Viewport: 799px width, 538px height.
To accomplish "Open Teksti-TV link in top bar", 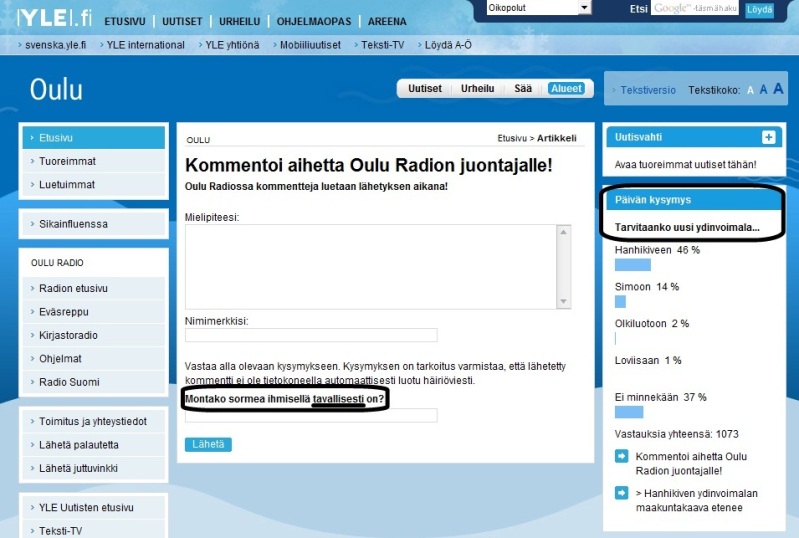I will coord(383,45).
